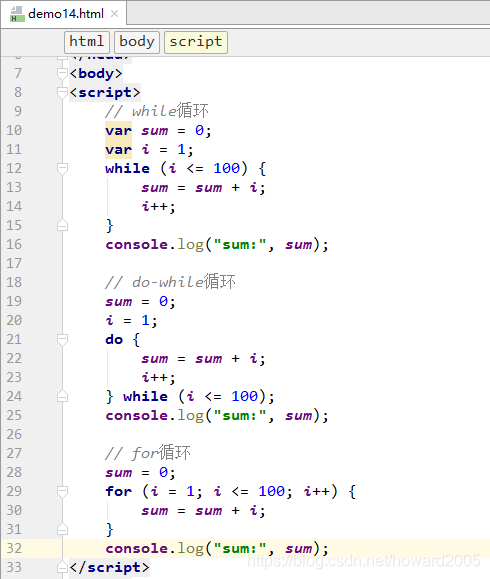
Task: Click 'sum = 0;' on line 19
Action: point(140,302)
